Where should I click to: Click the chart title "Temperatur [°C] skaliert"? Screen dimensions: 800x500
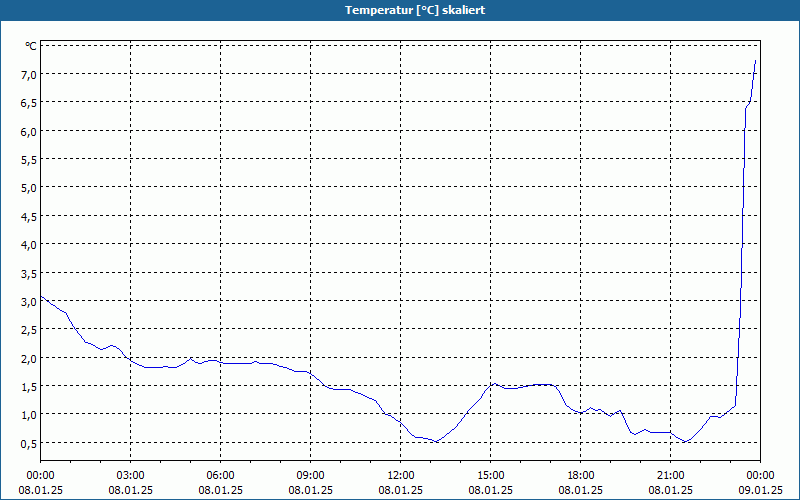point(415,10)
